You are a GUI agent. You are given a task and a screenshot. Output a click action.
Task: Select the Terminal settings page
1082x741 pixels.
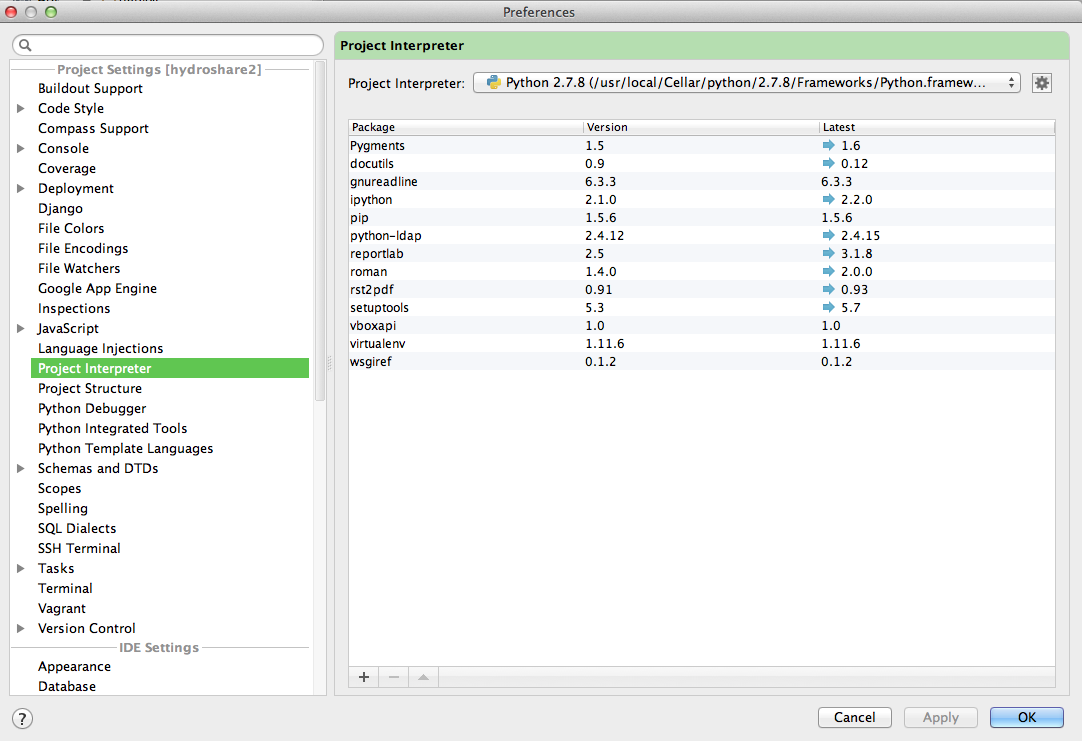(65, 589)
